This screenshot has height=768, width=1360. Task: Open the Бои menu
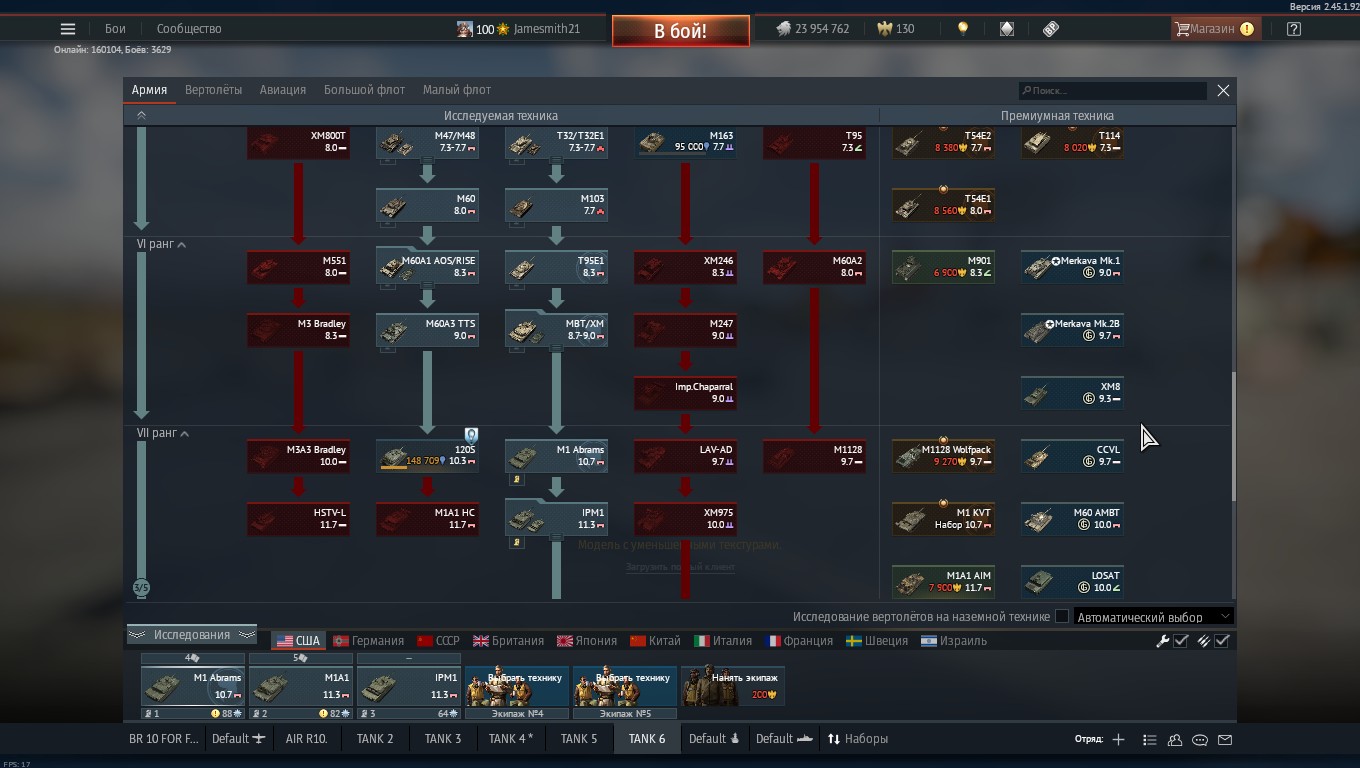tap(116, 29)
